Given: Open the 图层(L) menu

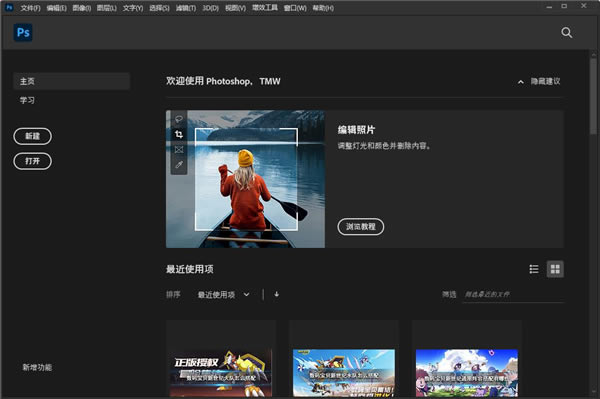Looking at the screenshot, I should tap(106, 8).
